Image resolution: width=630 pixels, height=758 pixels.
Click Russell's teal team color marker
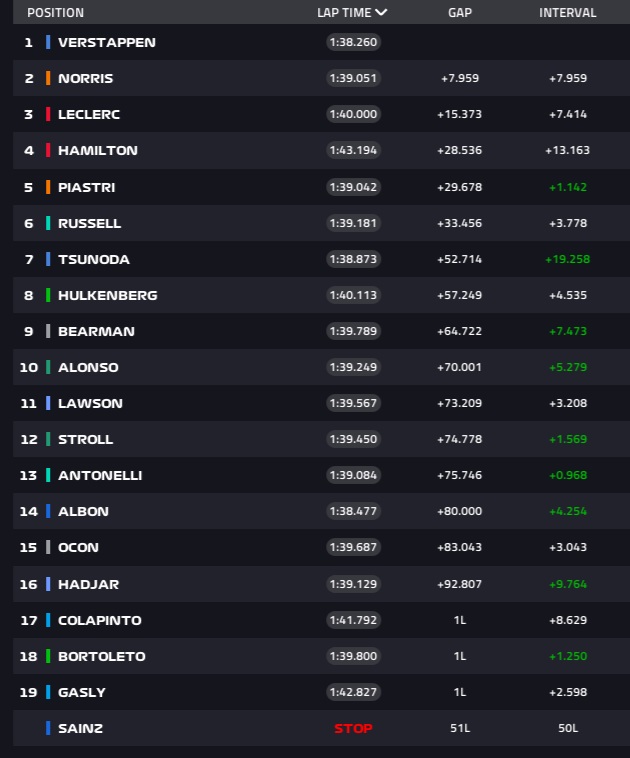click(48, 223)
